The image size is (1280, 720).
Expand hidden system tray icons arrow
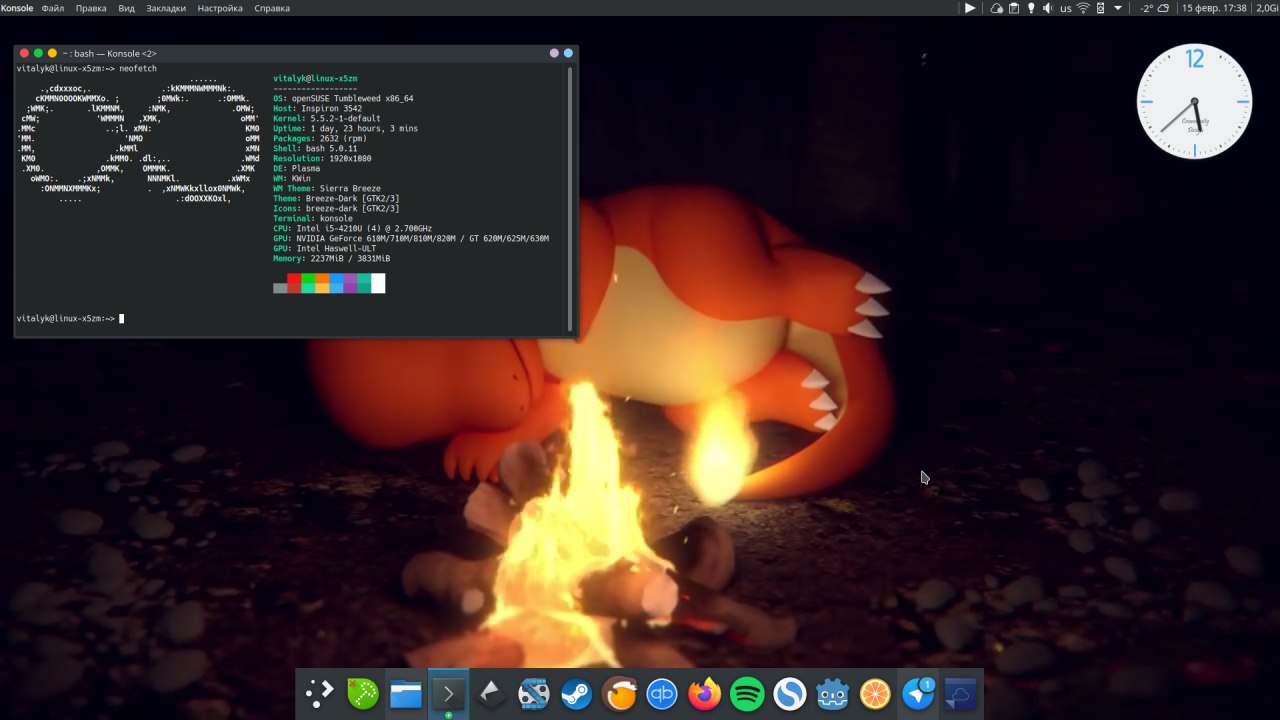pos(1118,8)
